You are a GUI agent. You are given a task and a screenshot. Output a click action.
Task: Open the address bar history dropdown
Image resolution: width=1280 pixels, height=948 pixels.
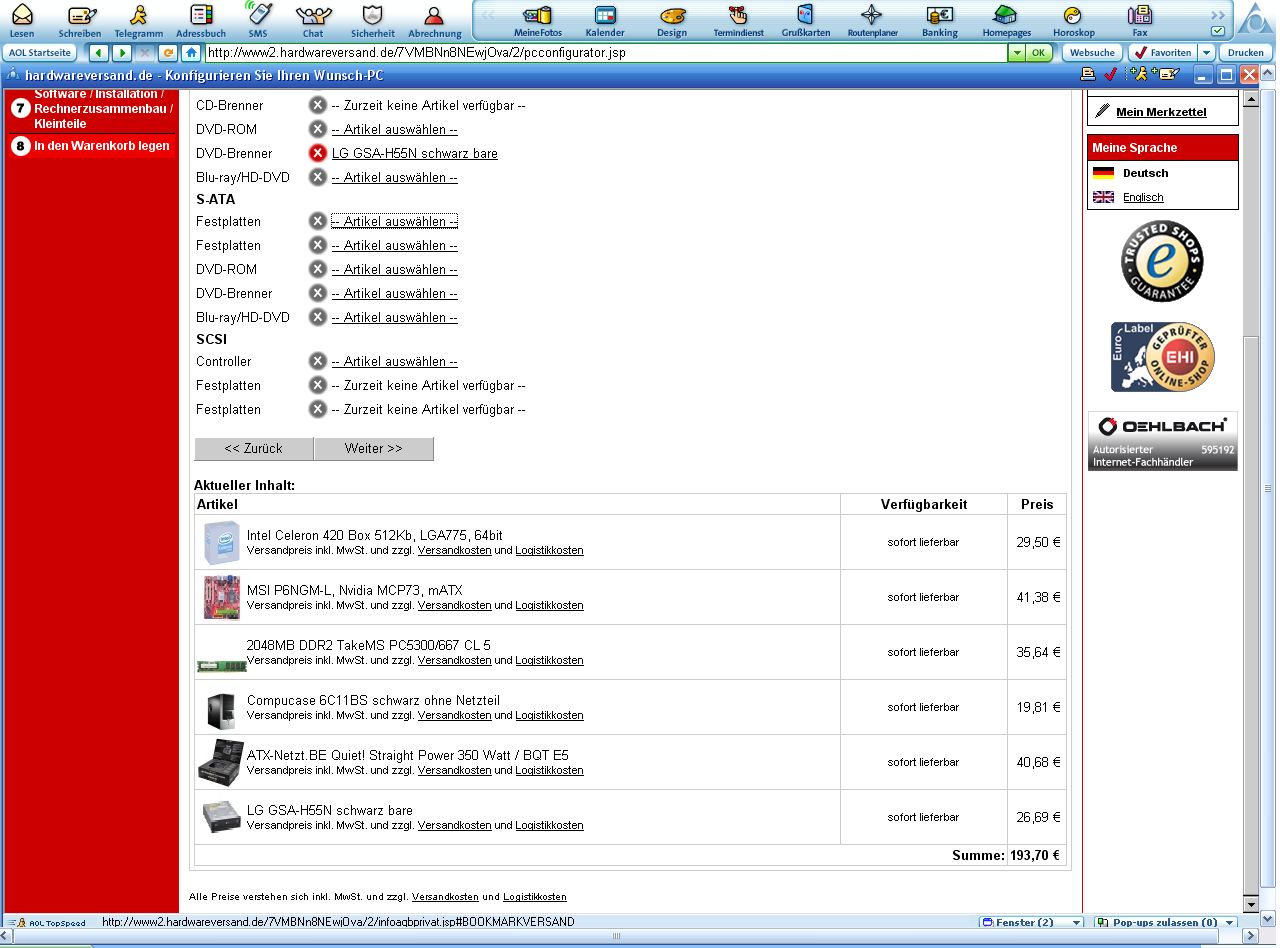(1017, 53)
